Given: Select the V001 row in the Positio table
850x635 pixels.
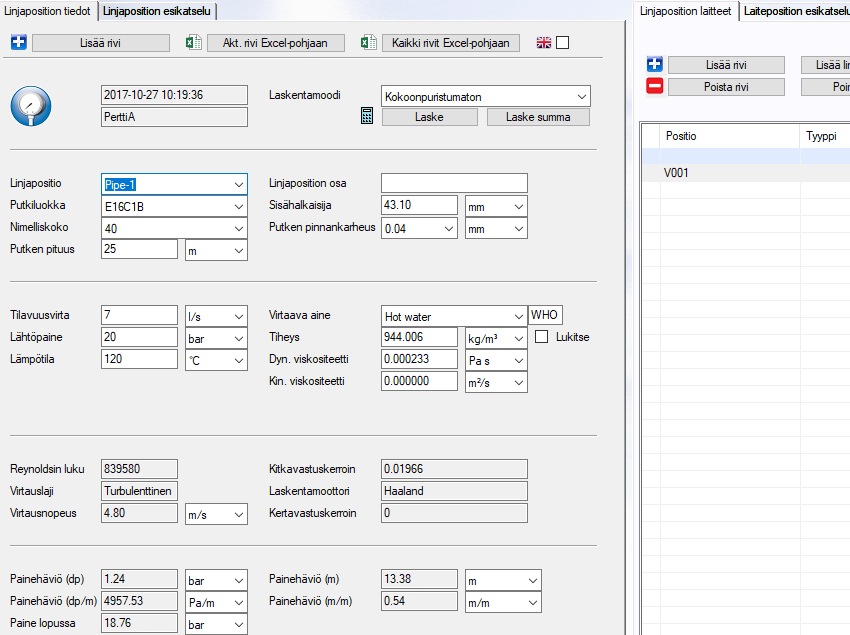Looking at the screenshot, I should coord(676,173).
